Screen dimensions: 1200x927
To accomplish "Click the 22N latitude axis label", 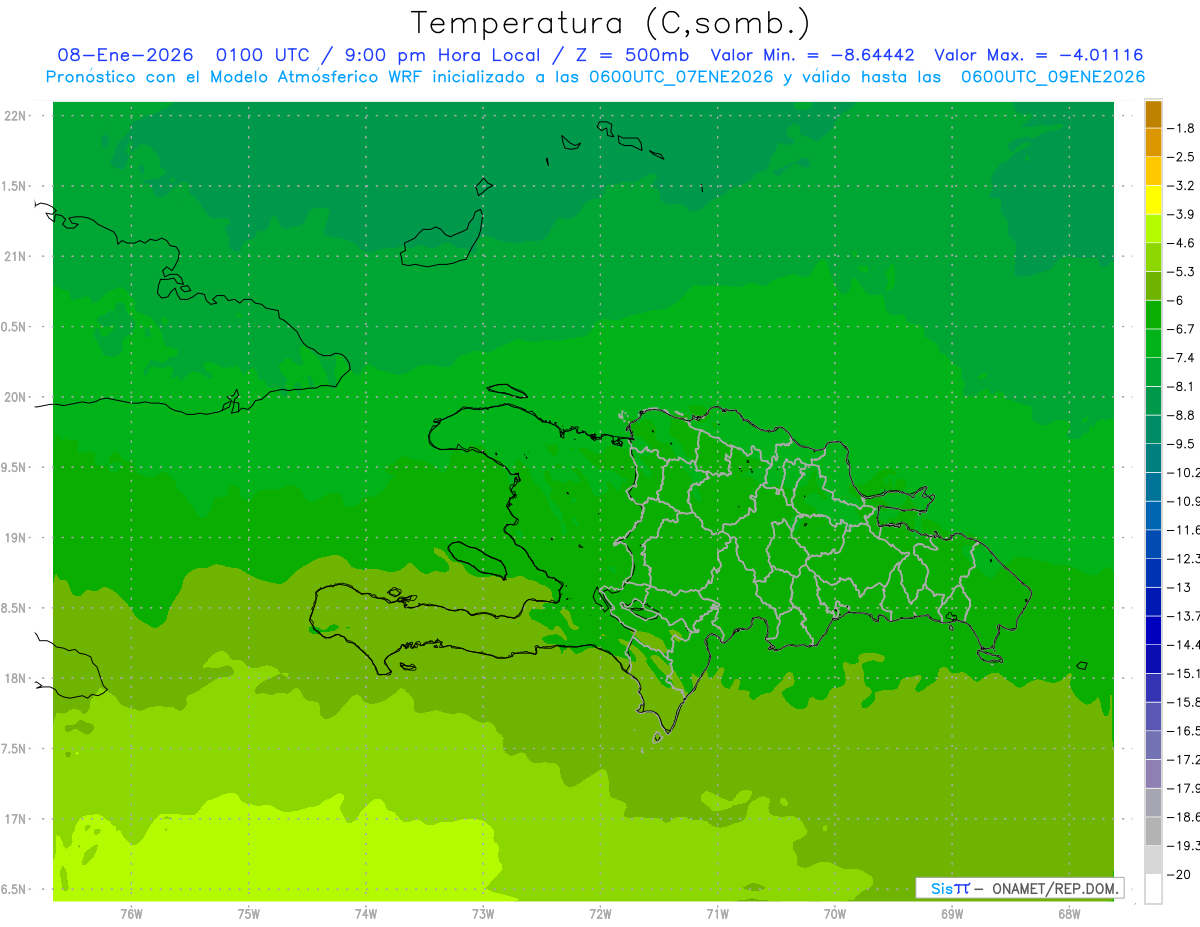I will (15, 116).
